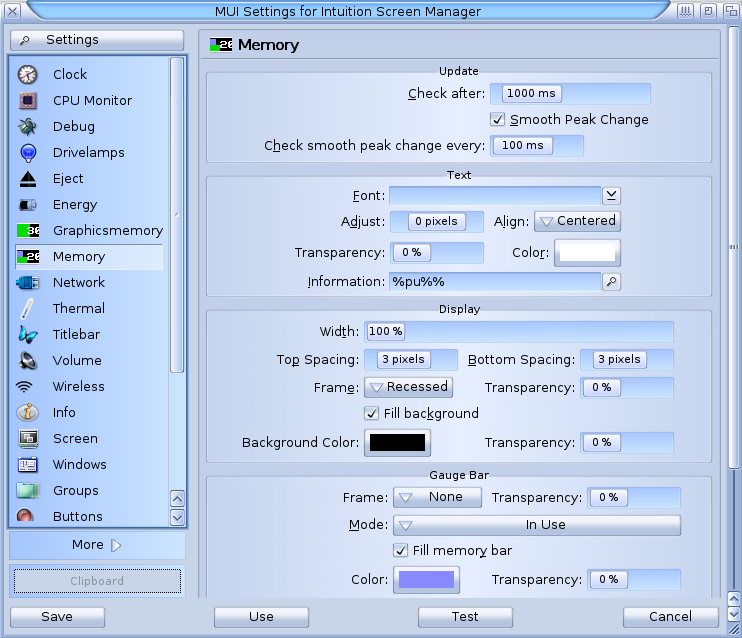Image resolution: width=742 pixels, height=638 pixels.
Task: Open the Graphicsmemory gauge icon
Action: tap(28, 230)
